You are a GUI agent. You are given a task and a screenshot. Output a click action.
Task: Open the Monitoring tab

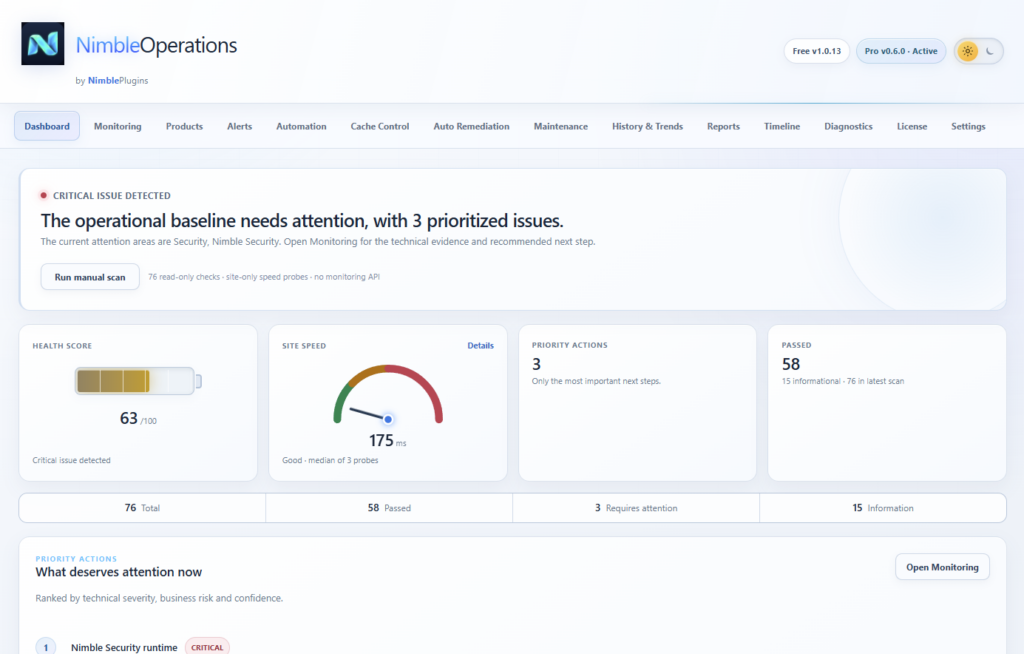coord(118,126)
